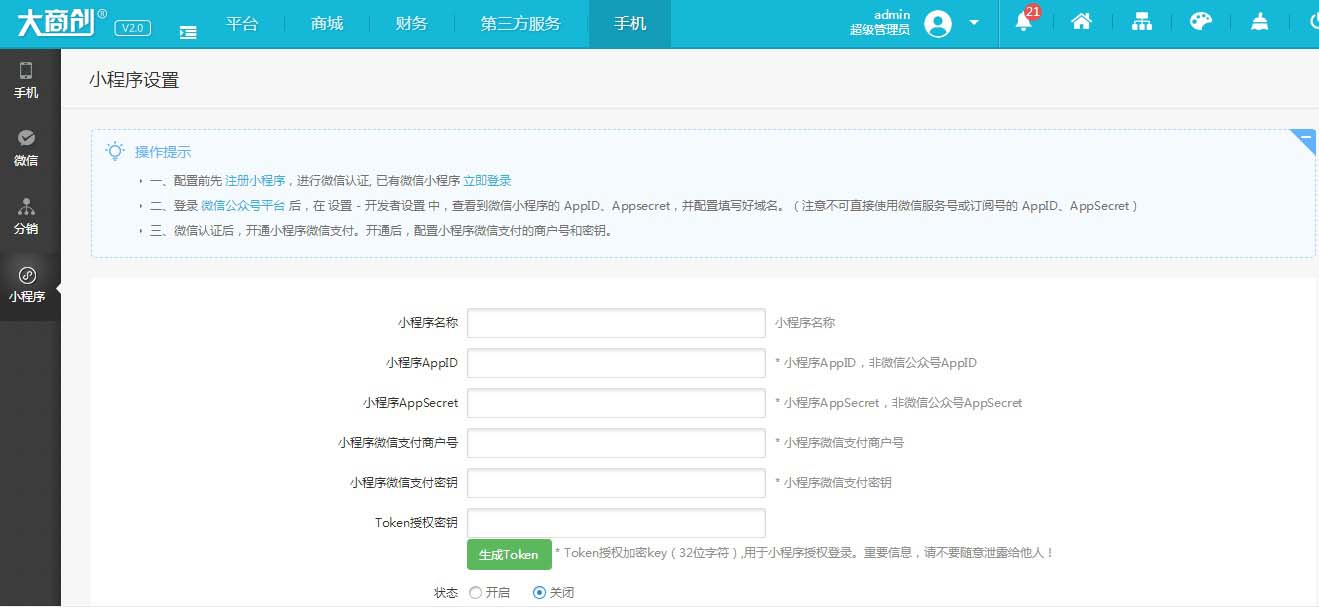Switch to the 商城 top tab
This screenshot has width=1319, height=611.
pyautogui.click(x=327, y=23)
